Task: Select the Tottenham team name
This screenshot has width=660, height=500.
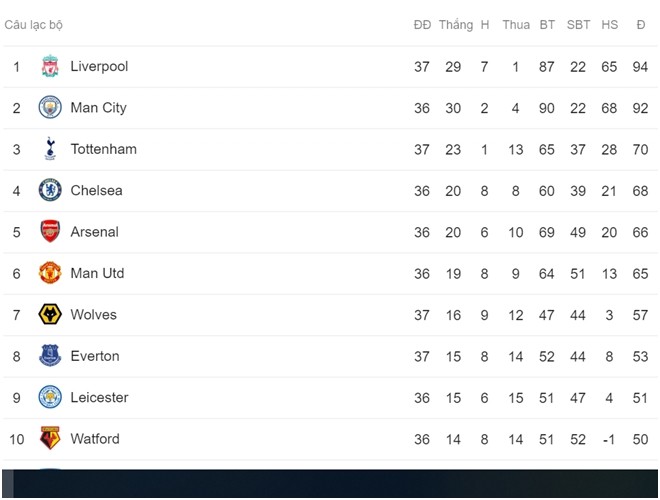Action: tap(104, 149)
